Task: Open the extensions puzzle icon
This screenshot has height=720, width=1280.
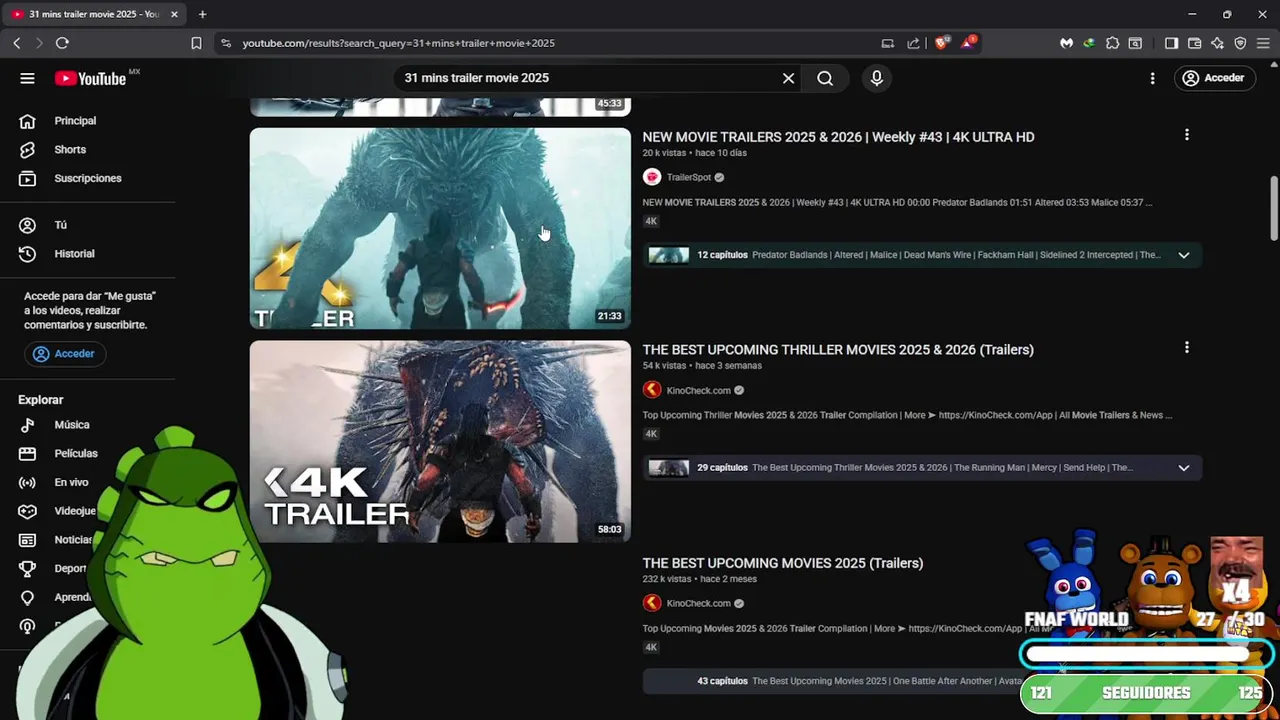Action: click(x=1112, y=43)
